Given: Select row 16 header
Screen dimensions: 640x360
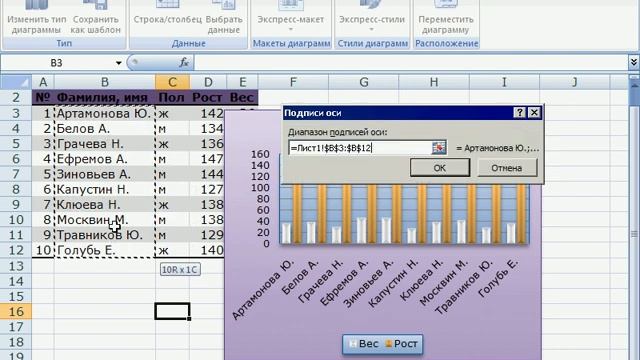Looking at the screenshot, I should [16, 311].
